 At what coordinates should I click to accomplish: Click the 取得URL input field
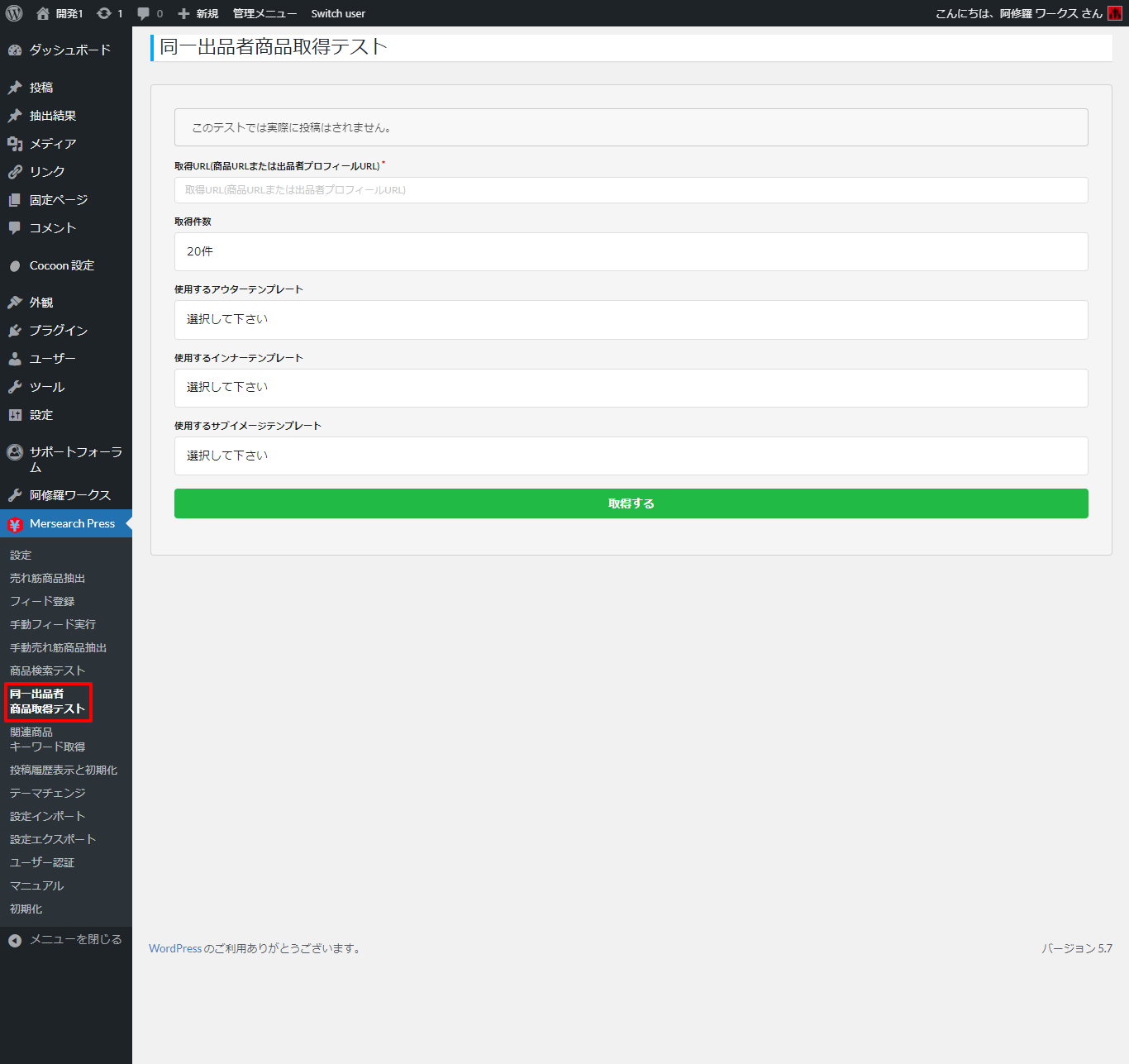pos(631,190)
